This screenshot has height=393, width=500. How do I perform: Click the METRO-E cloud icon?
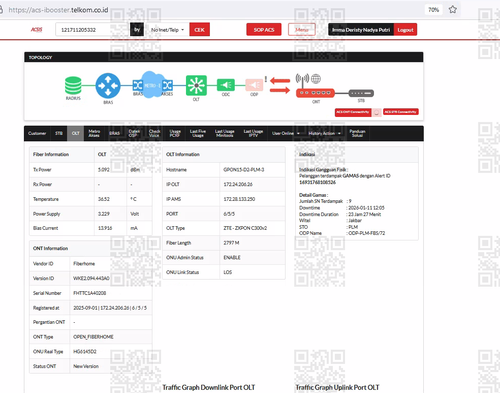click(152, 85)
